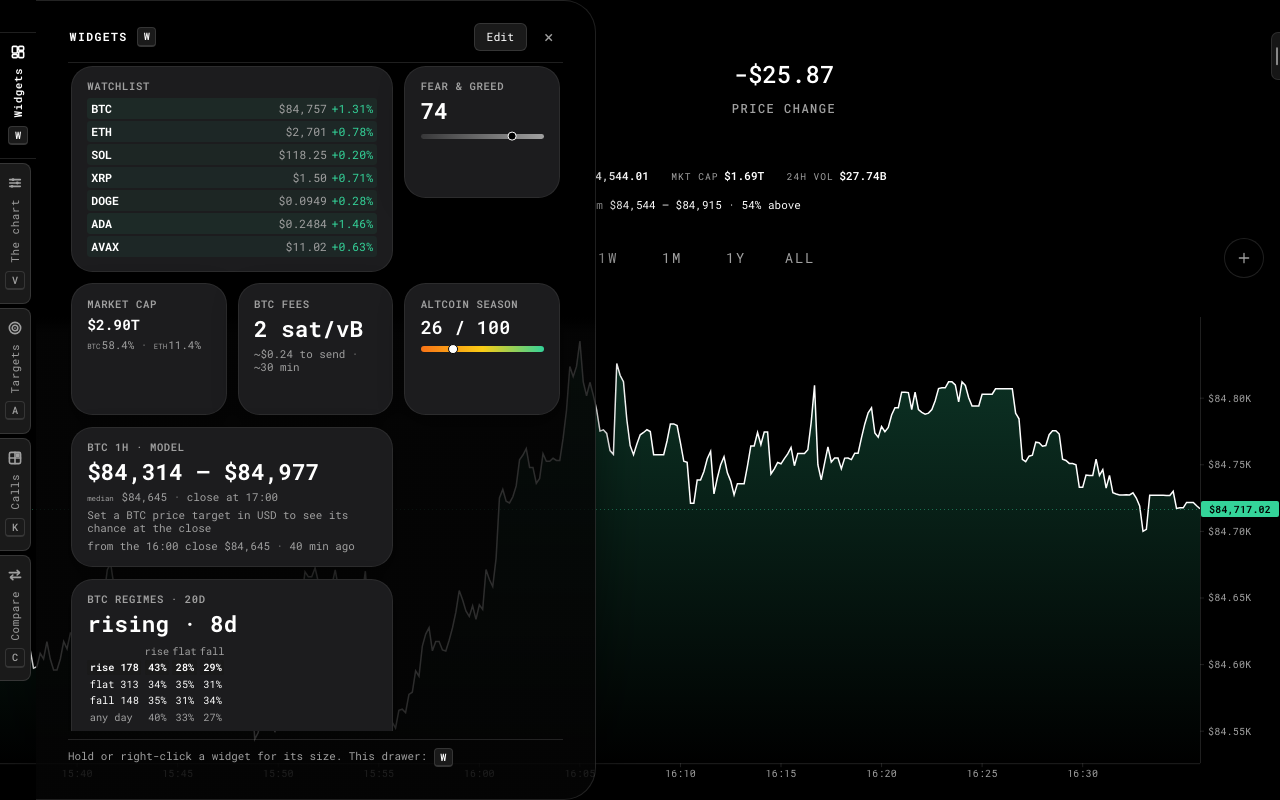Click the Compare arrows icon
Viewport: 1280px width, 800px height.
click(15, 575)
